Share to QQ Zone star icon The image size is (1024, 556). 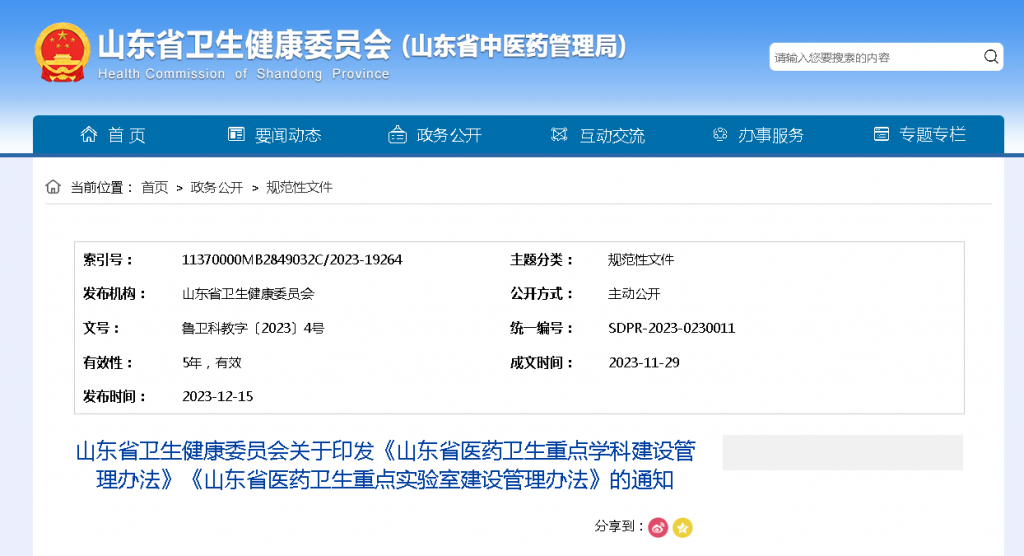pos(682,527)
